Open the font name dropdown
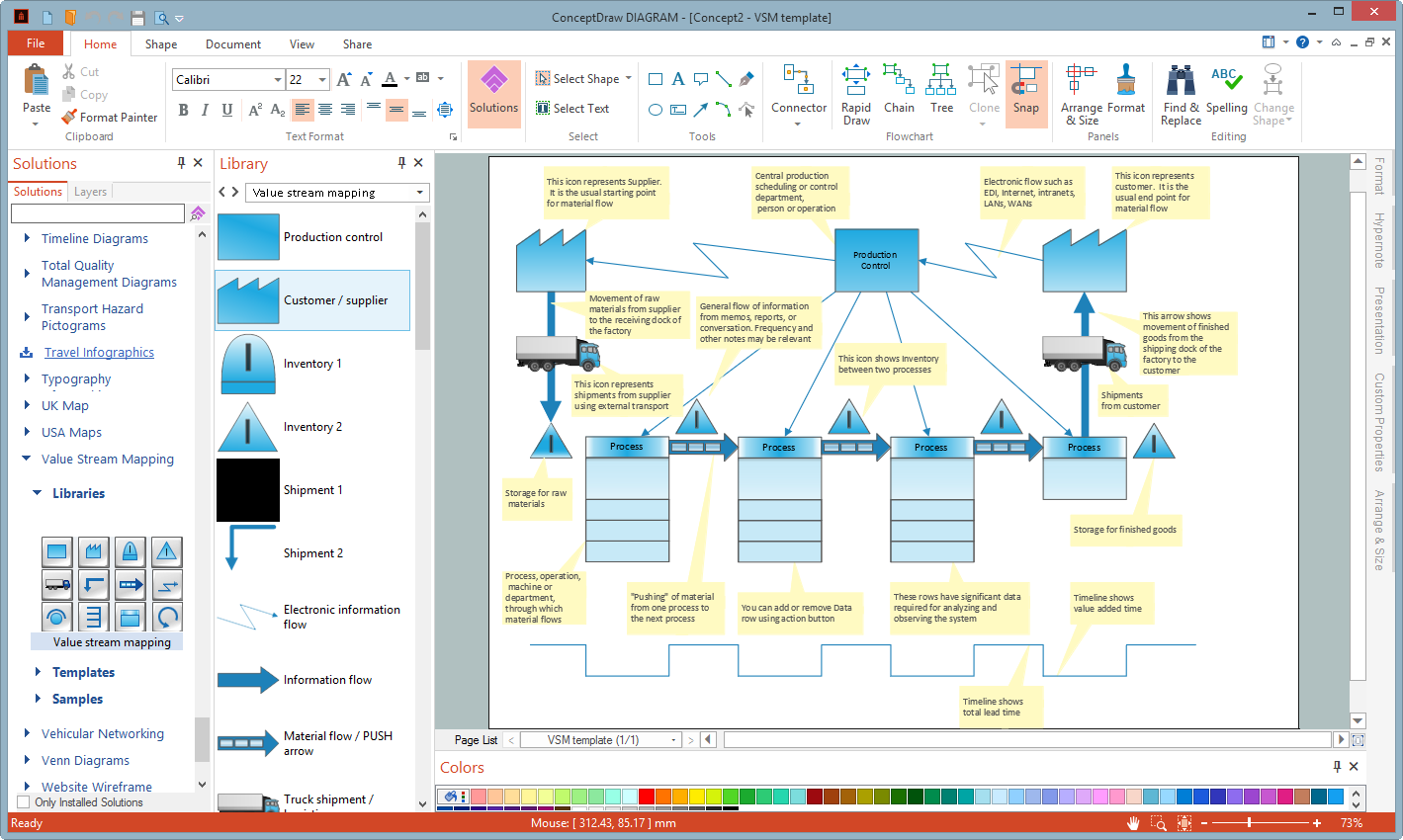This screenshot has height=840, width=1403. [x=278, y=80]
